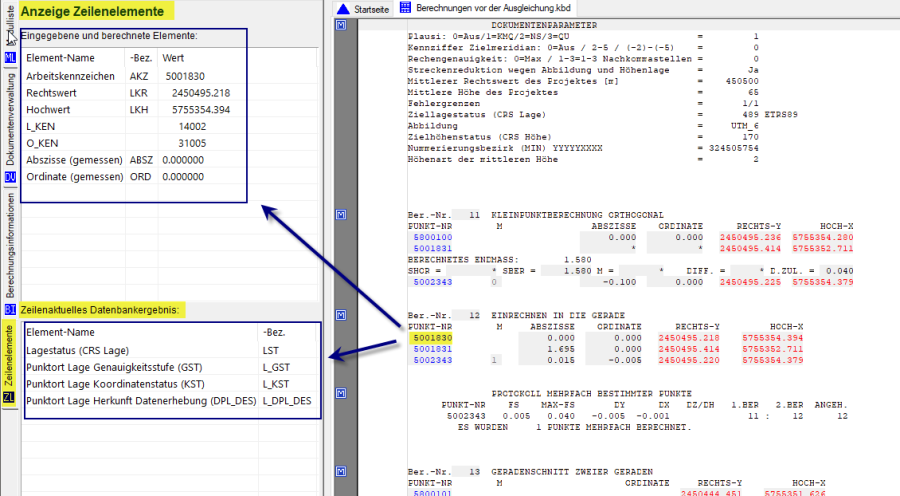Click the blue triangle Startseite icon
The height and width of the screenshot is (496, 900).
pos(344,8)
